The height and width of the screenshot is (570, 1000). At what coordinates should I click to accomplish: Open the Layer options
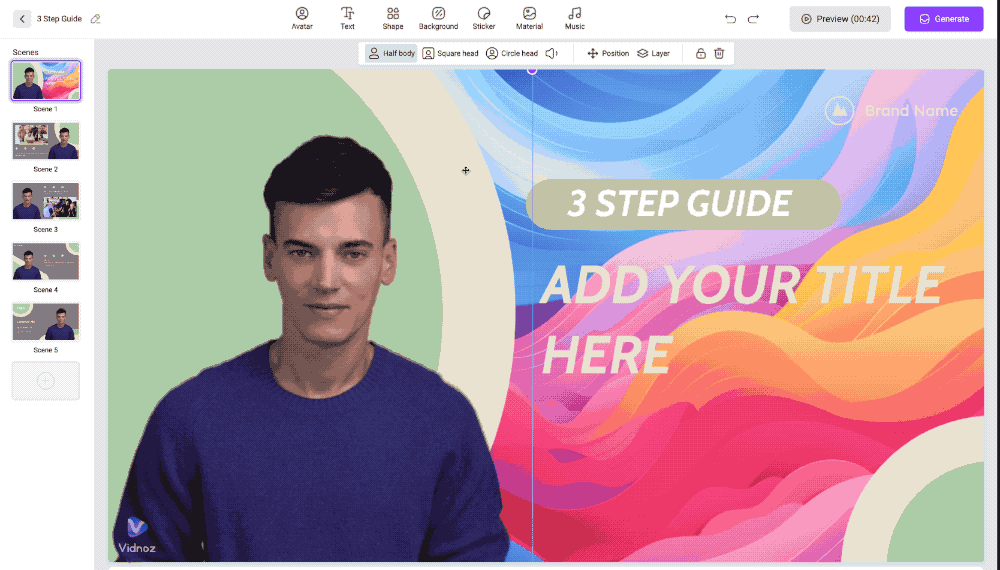click(x=654, y=54)
